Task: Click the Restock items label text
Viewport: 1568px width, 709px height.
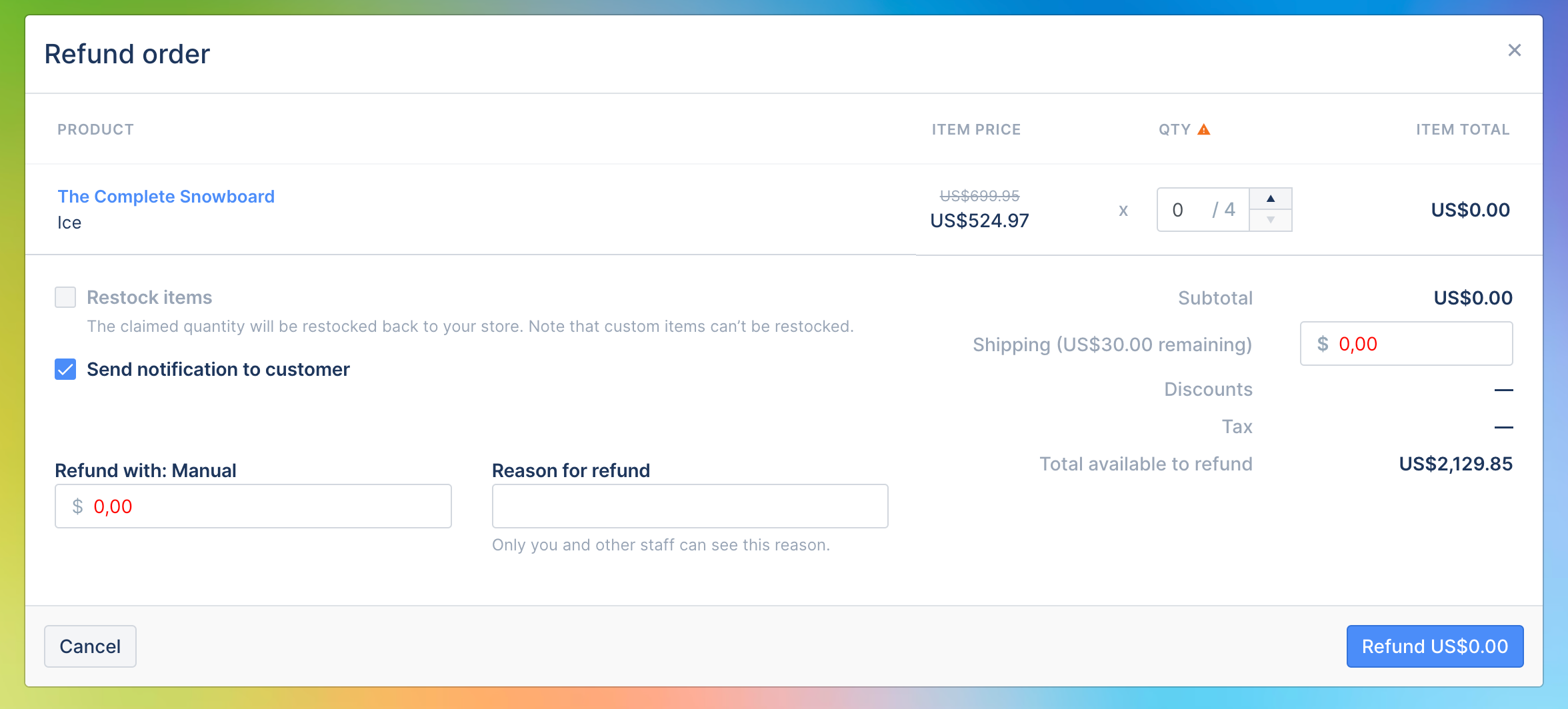Action: pos(149,297)
